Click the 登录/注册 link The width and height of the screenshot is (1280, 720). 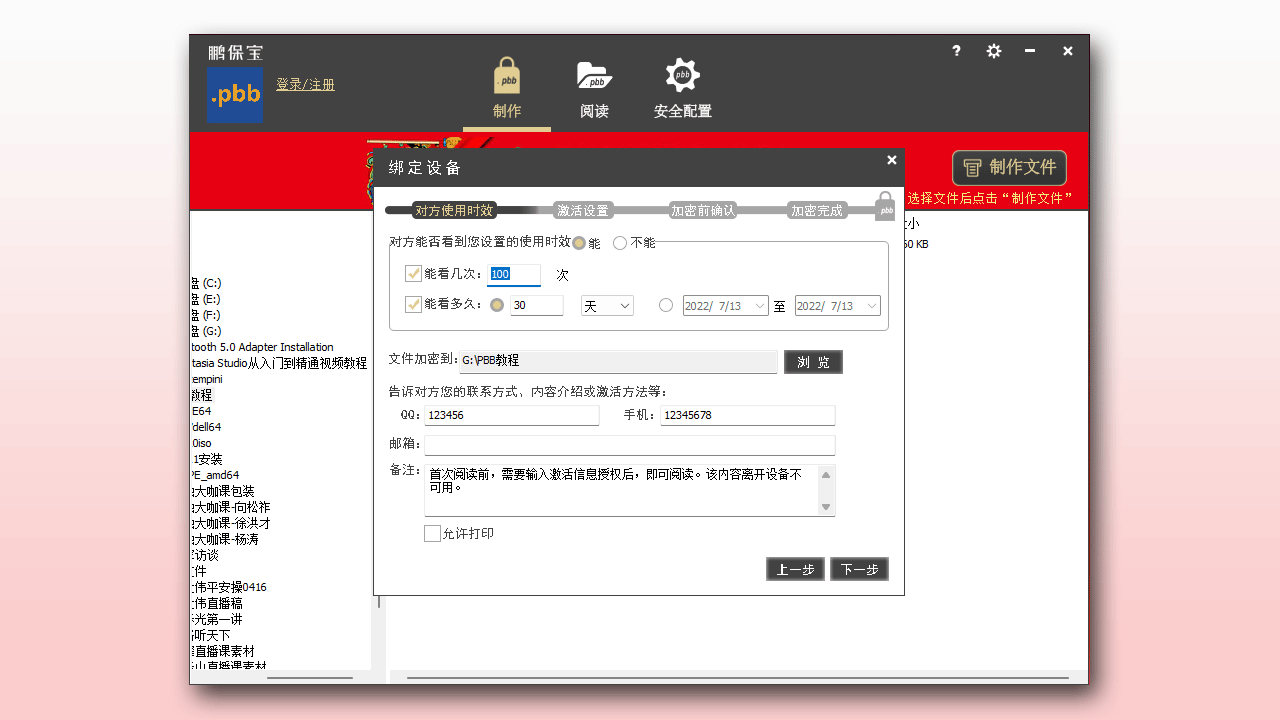tap(304, 84)
